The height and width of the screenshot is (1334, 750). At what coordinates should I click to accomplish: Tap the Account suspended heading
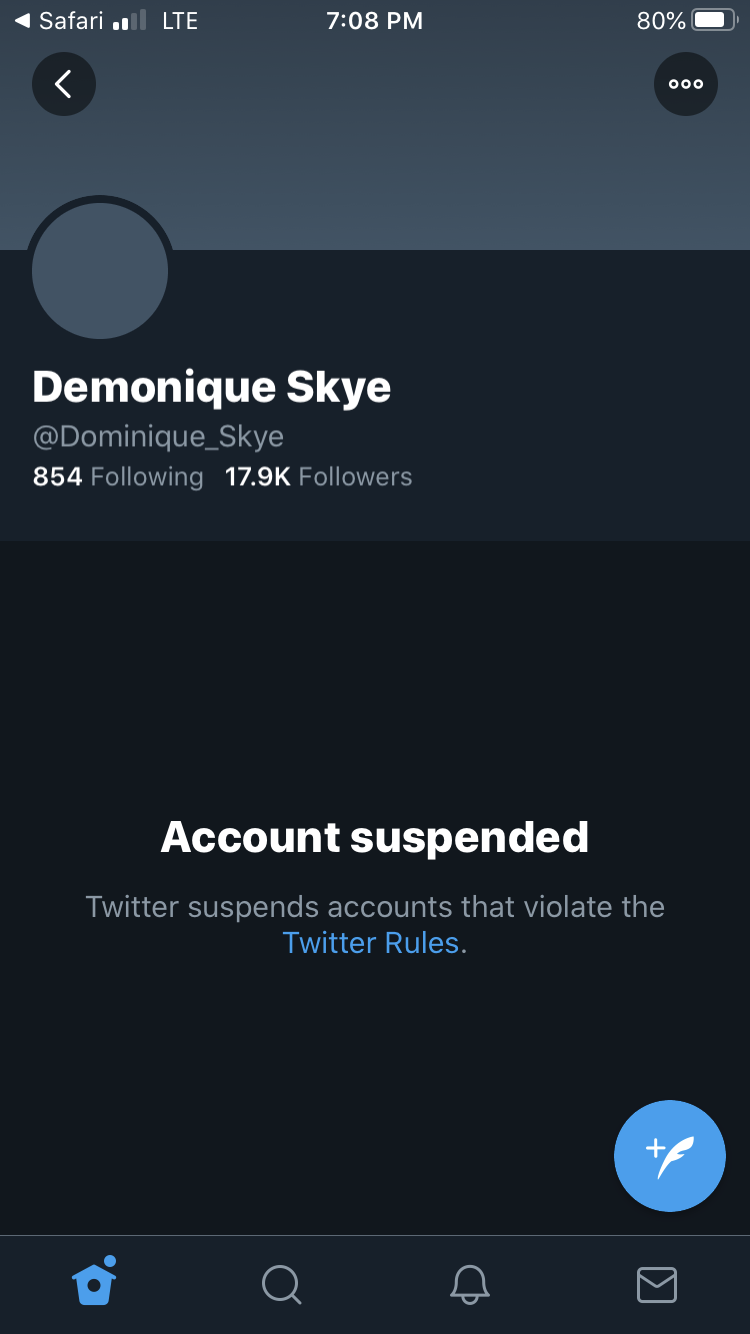click(375, 837)
